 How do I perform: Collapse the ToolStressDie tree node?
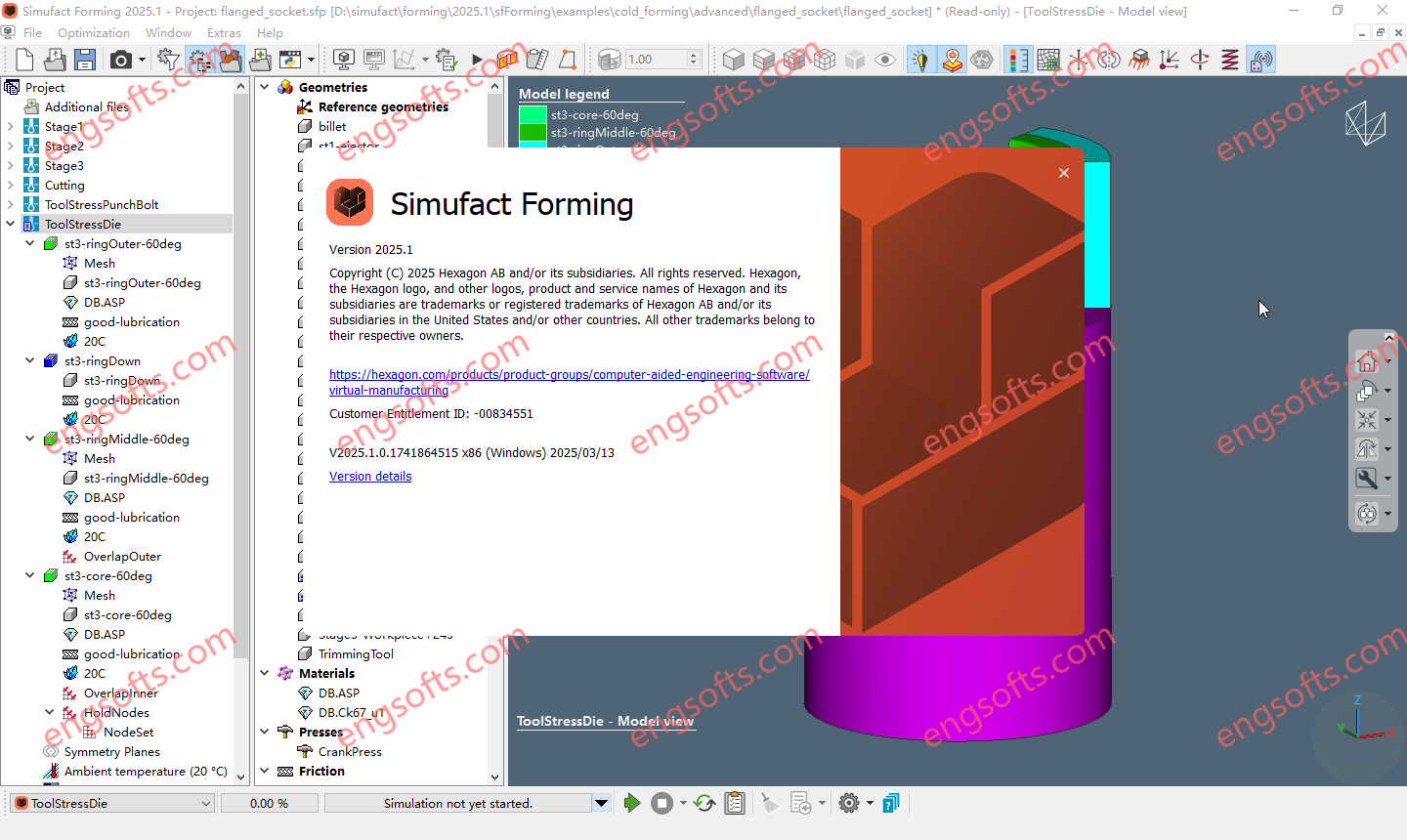point(11,224)
